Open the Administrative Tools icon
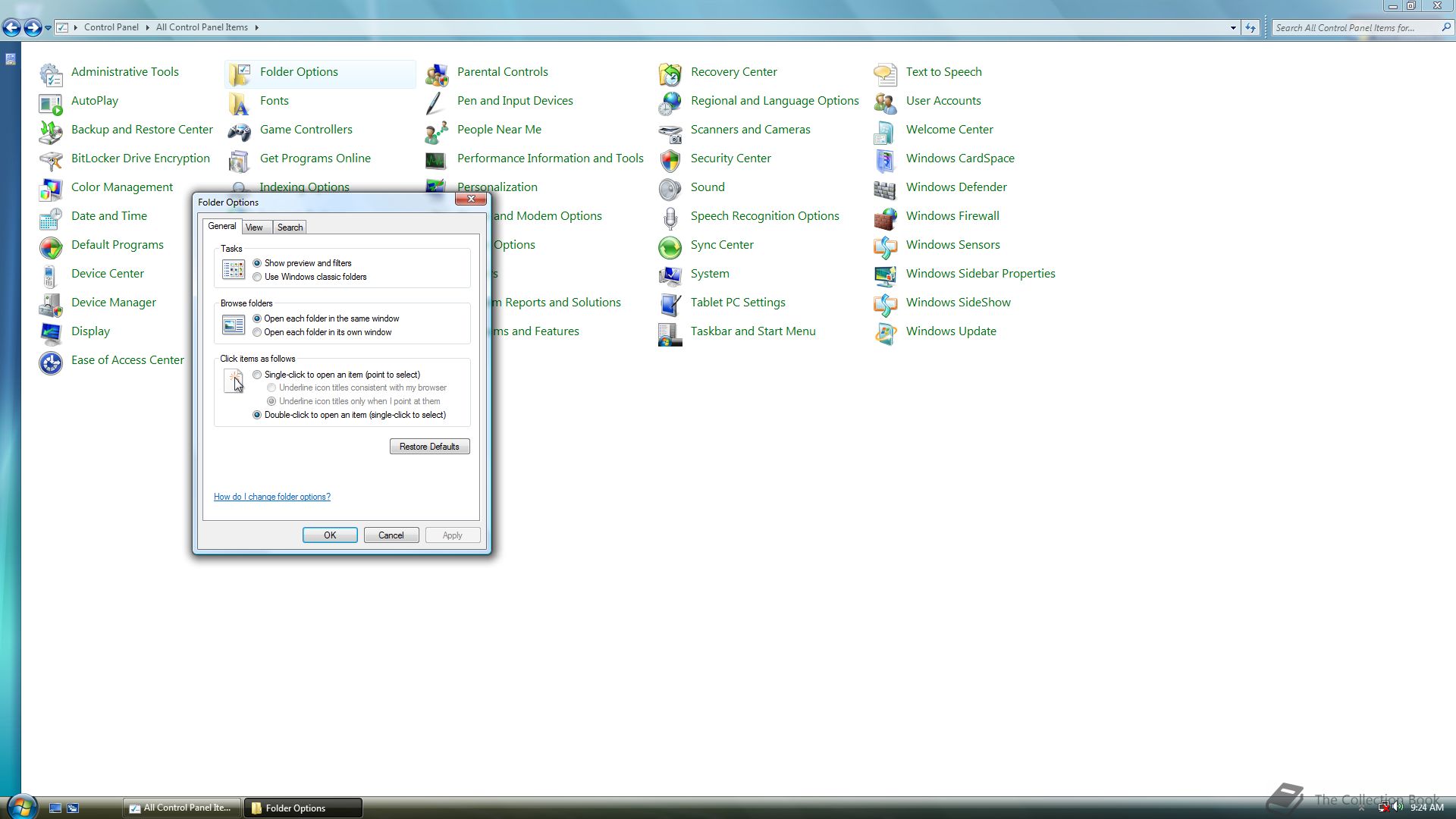Viewport: 1456px width, 819px height. 51,74
